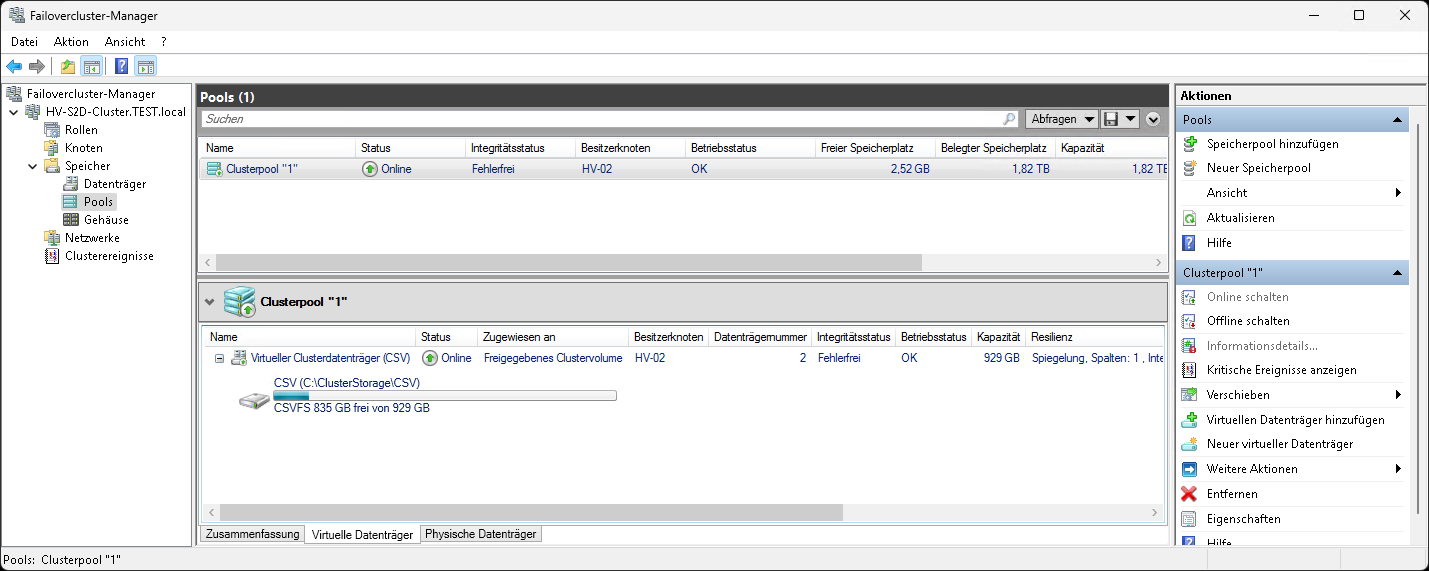This screenshot has width=1429, height=571.
Task: Click Neuer Speicherpool action
Action: 1258,168
